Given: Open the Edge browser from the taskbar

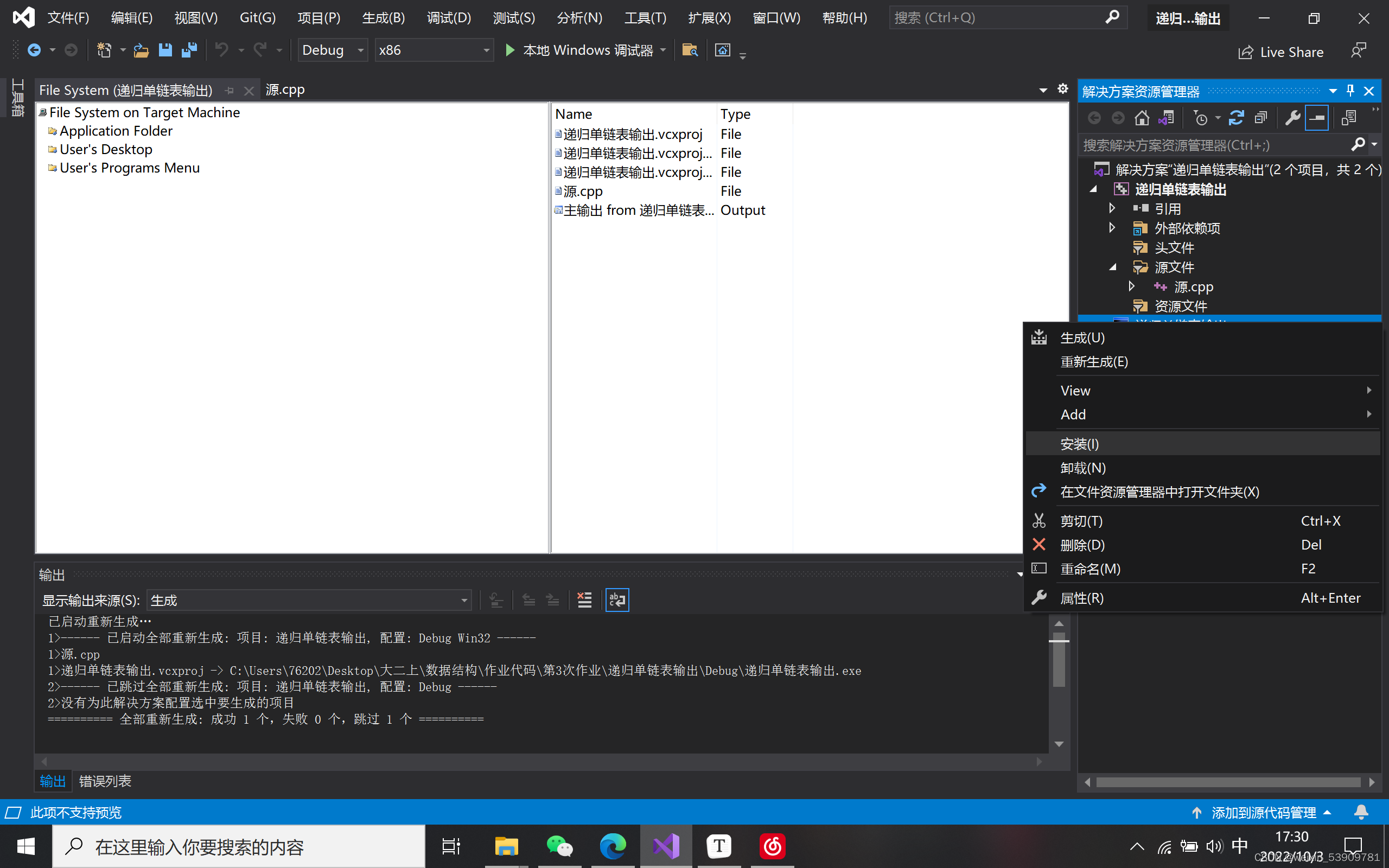Looking at the screenshot, I should (613, 846).
